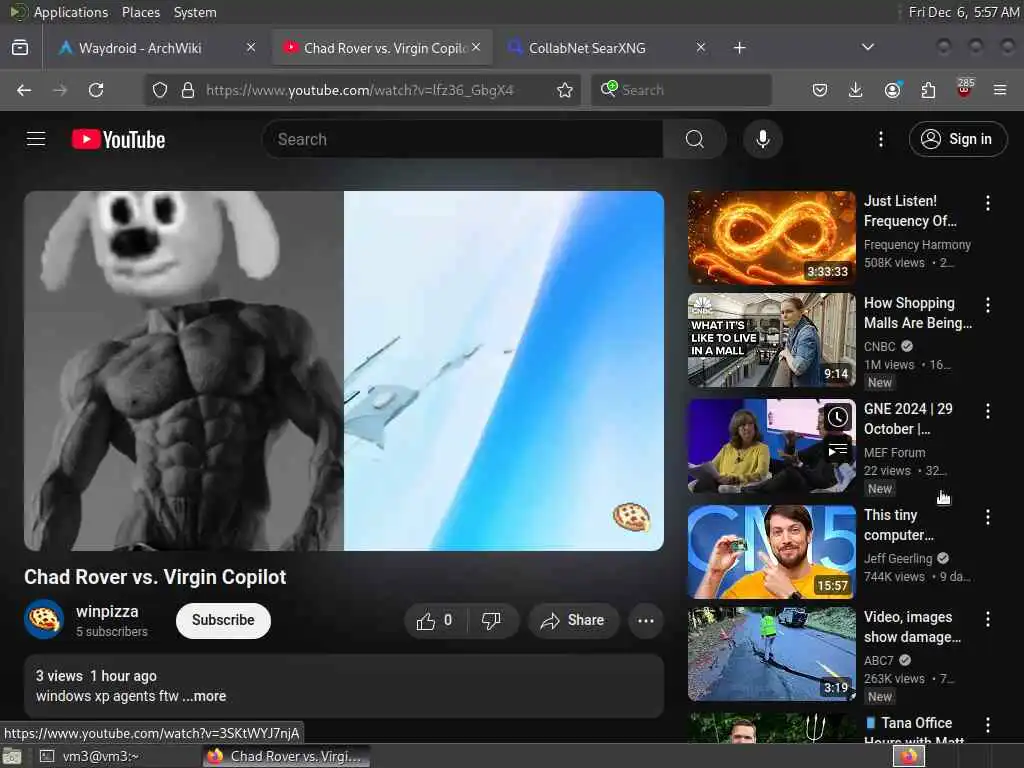Viewport: 1024px width, 768px height.
Task: Add GNE 2024 video to queue
Action: point(837,450)
